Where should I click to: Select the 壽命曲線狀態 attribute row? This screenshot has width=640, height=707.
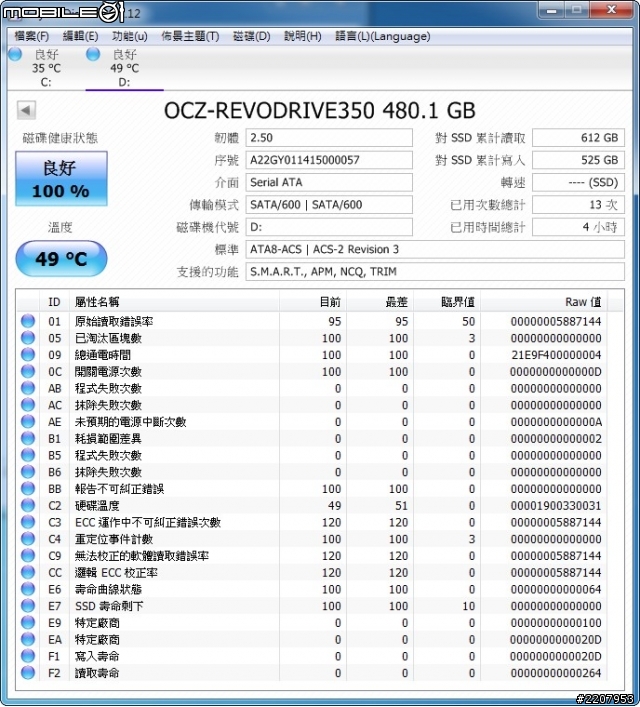point(312,589)
